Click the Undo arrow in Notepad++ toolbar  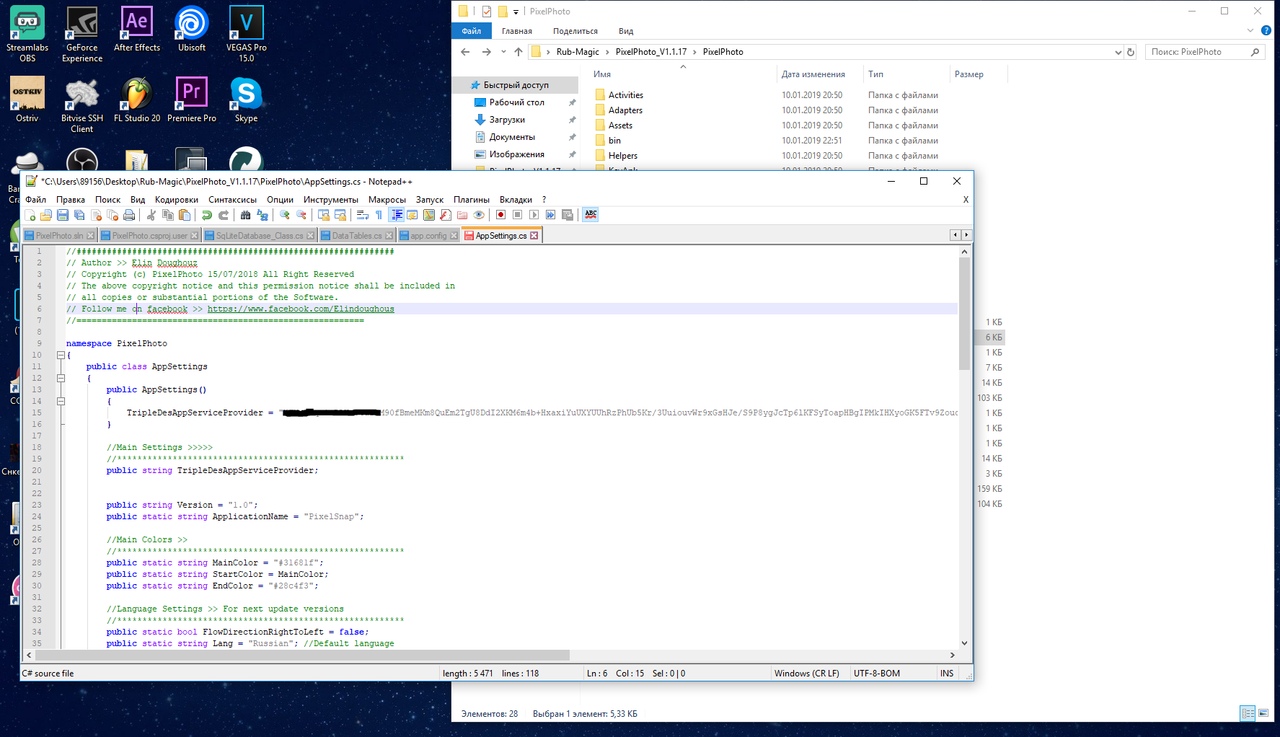(207, 215)
